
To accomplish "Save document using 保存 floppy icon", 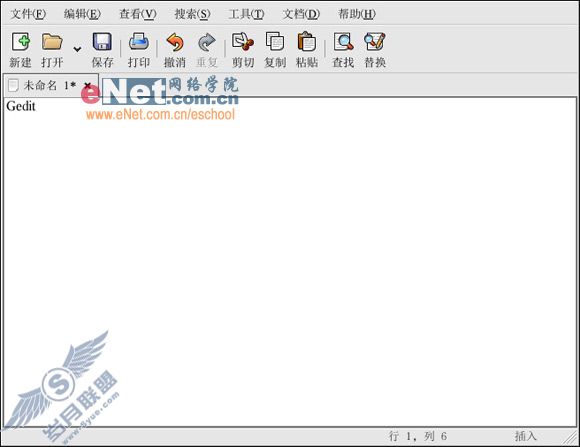I will tap(102, 41).
